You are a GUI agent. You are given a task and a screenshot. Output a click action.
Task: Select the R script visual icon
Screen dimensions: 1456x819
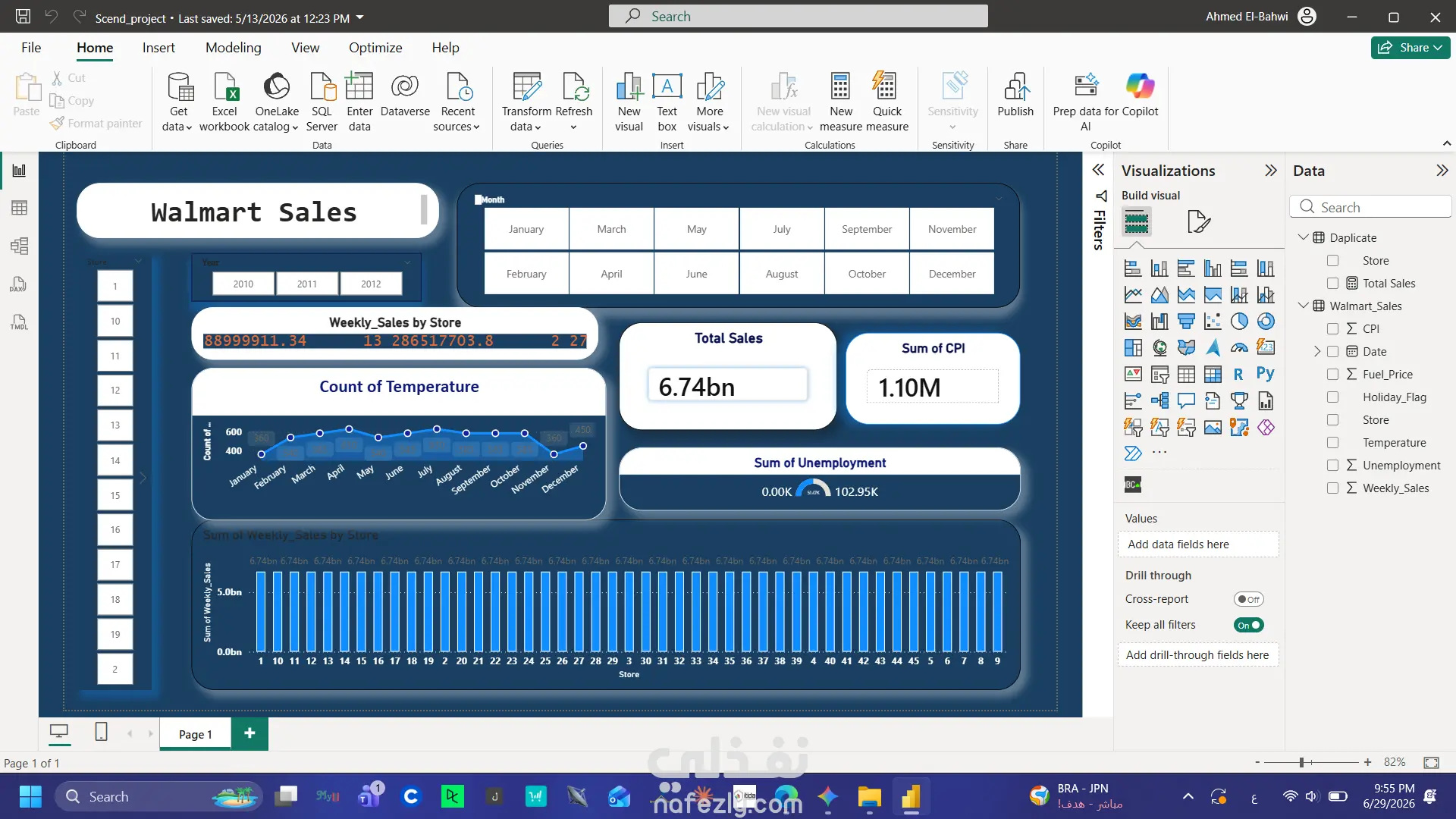pyautogui.click(x=1238, y=374)
